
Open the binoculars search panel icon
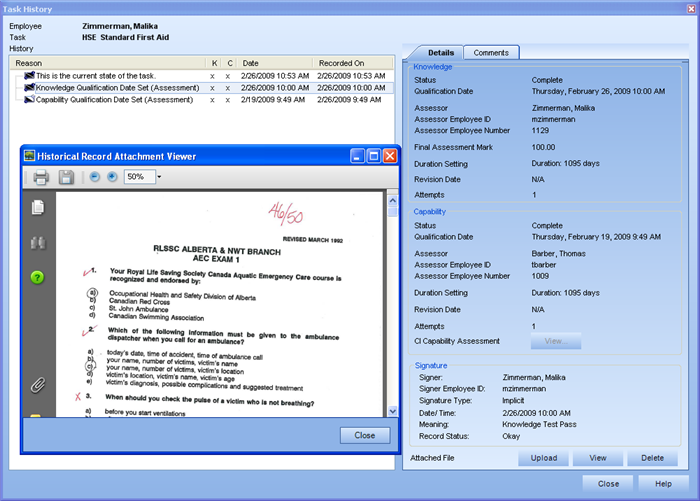coord(38,243)
